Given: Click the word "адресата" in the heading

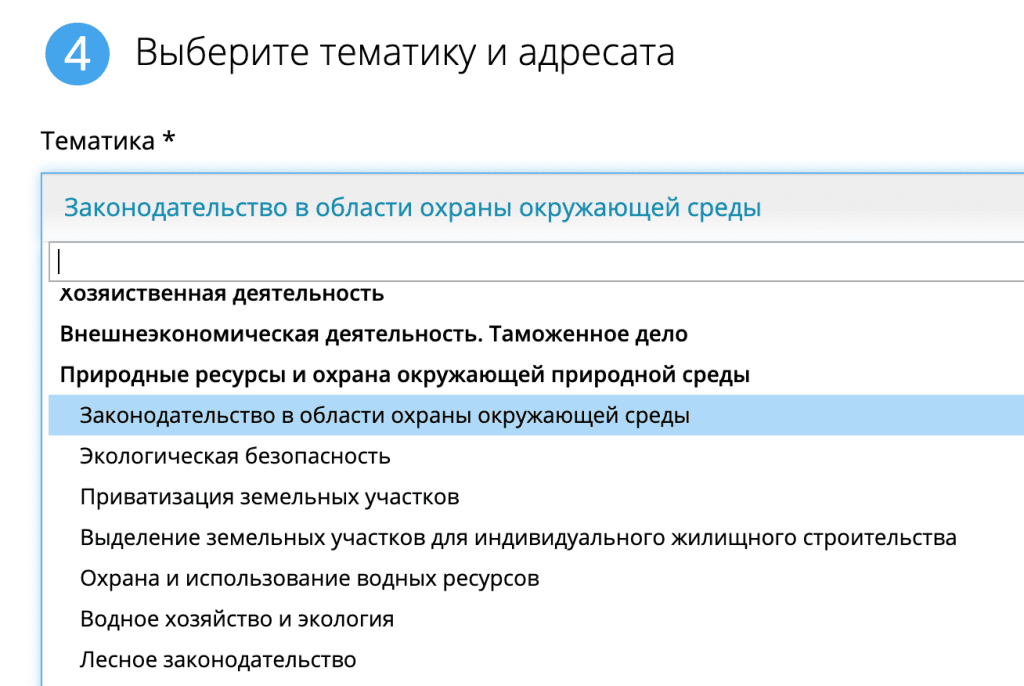Looking at the screenshot, I should tap(596, 53).
